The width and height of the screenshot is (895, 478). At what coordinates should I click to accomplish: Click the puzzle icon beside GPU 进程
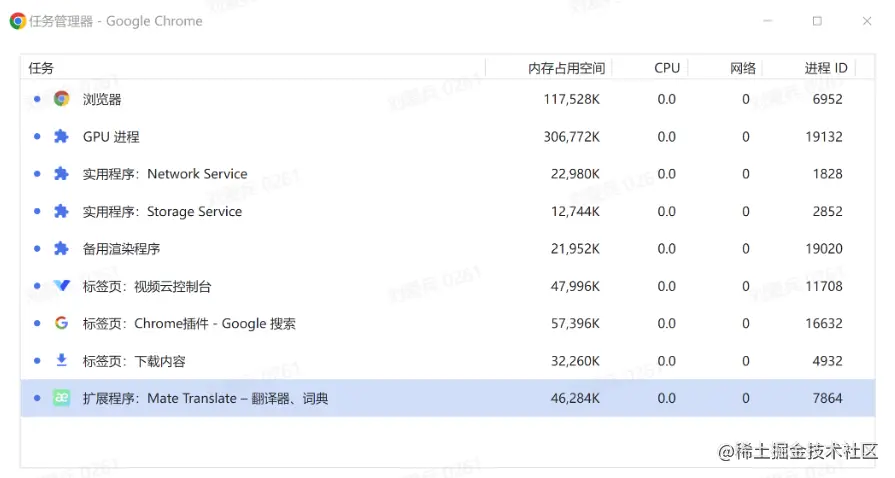[61, 136]
